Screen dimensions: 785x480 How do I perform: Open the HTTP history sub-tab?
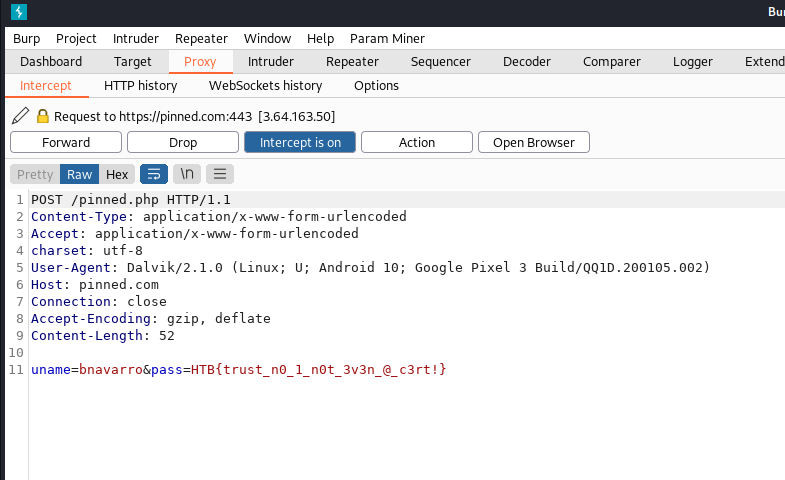click(x=140, y=85)
